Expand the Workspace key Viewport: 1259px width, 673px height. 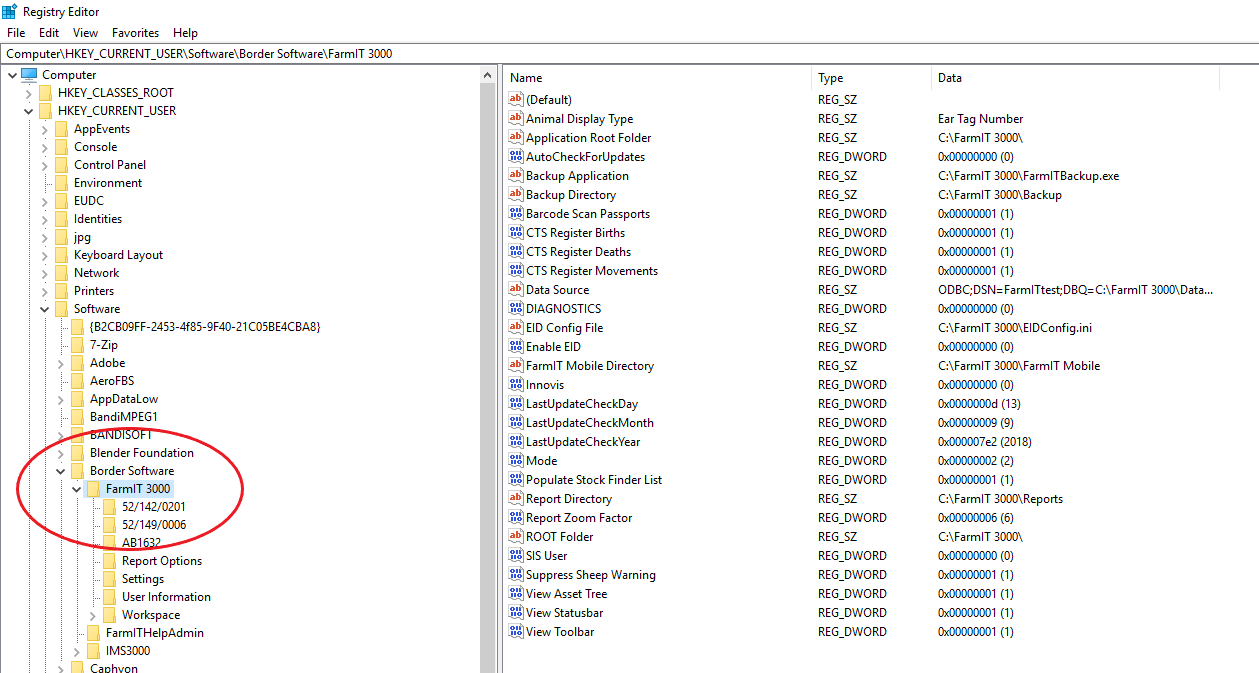click(92, 615)
